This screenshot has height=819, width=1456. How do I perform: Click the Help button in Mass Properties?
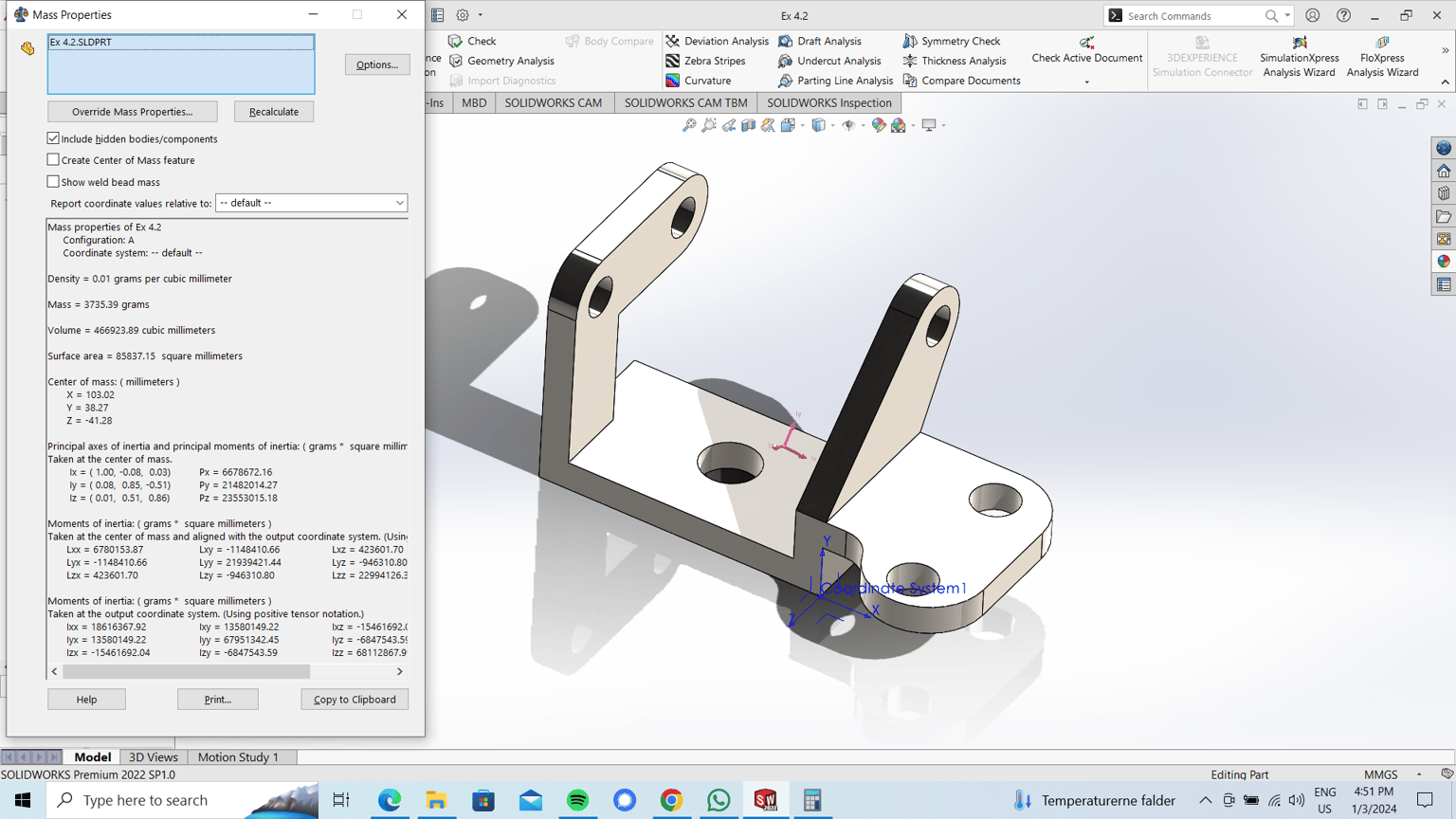pyautogui.click(x=86, y=700)
